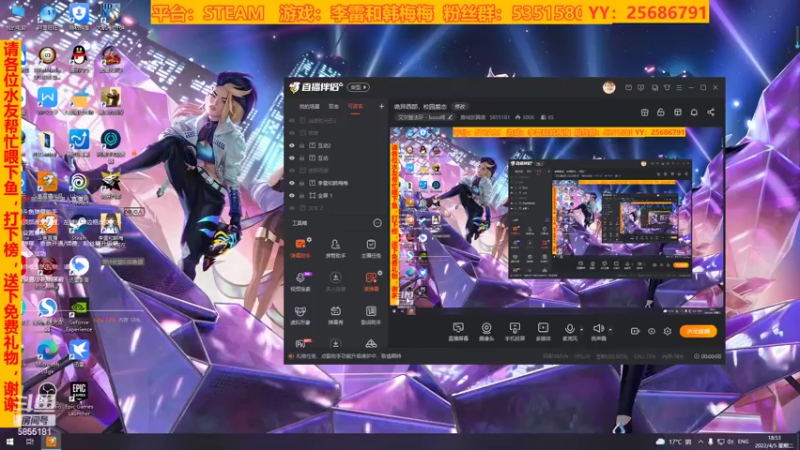Screen dimensions: 800x450
Task: Open the Windows Start button
Action: pyautogui.click(x=10, y=442)
